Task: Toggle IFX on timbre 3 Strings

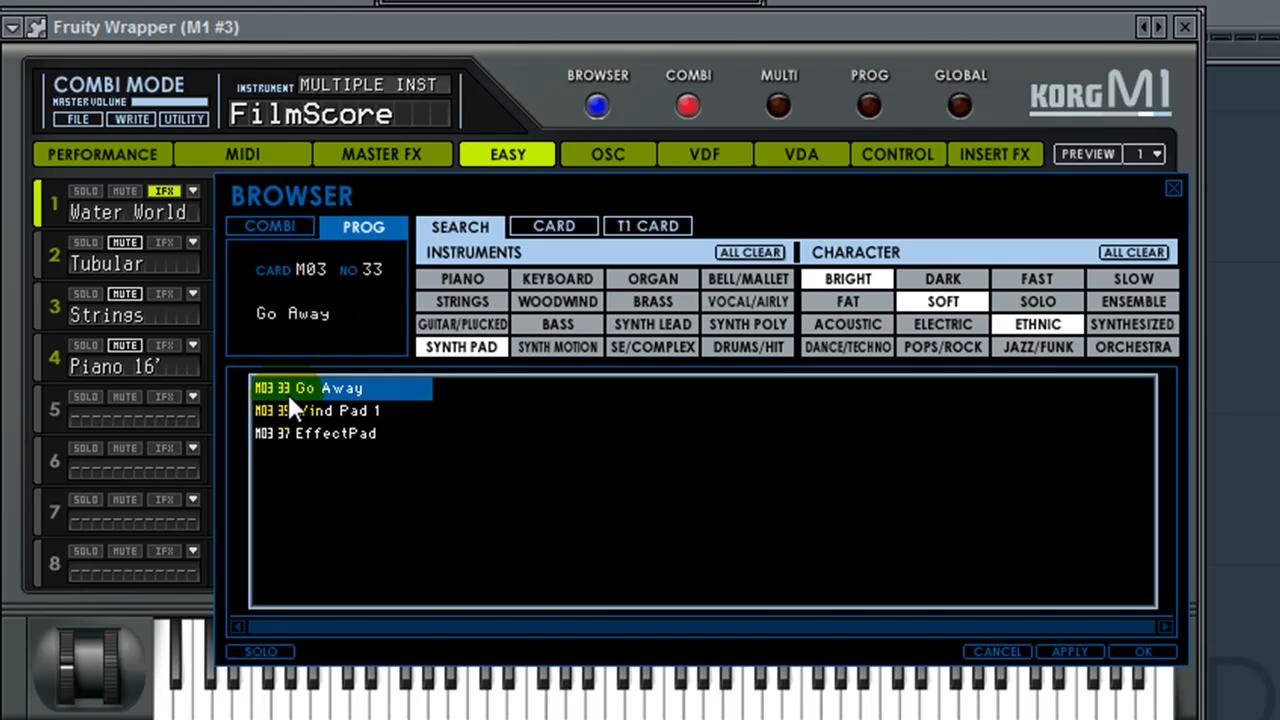Action: tap(165, 294)
